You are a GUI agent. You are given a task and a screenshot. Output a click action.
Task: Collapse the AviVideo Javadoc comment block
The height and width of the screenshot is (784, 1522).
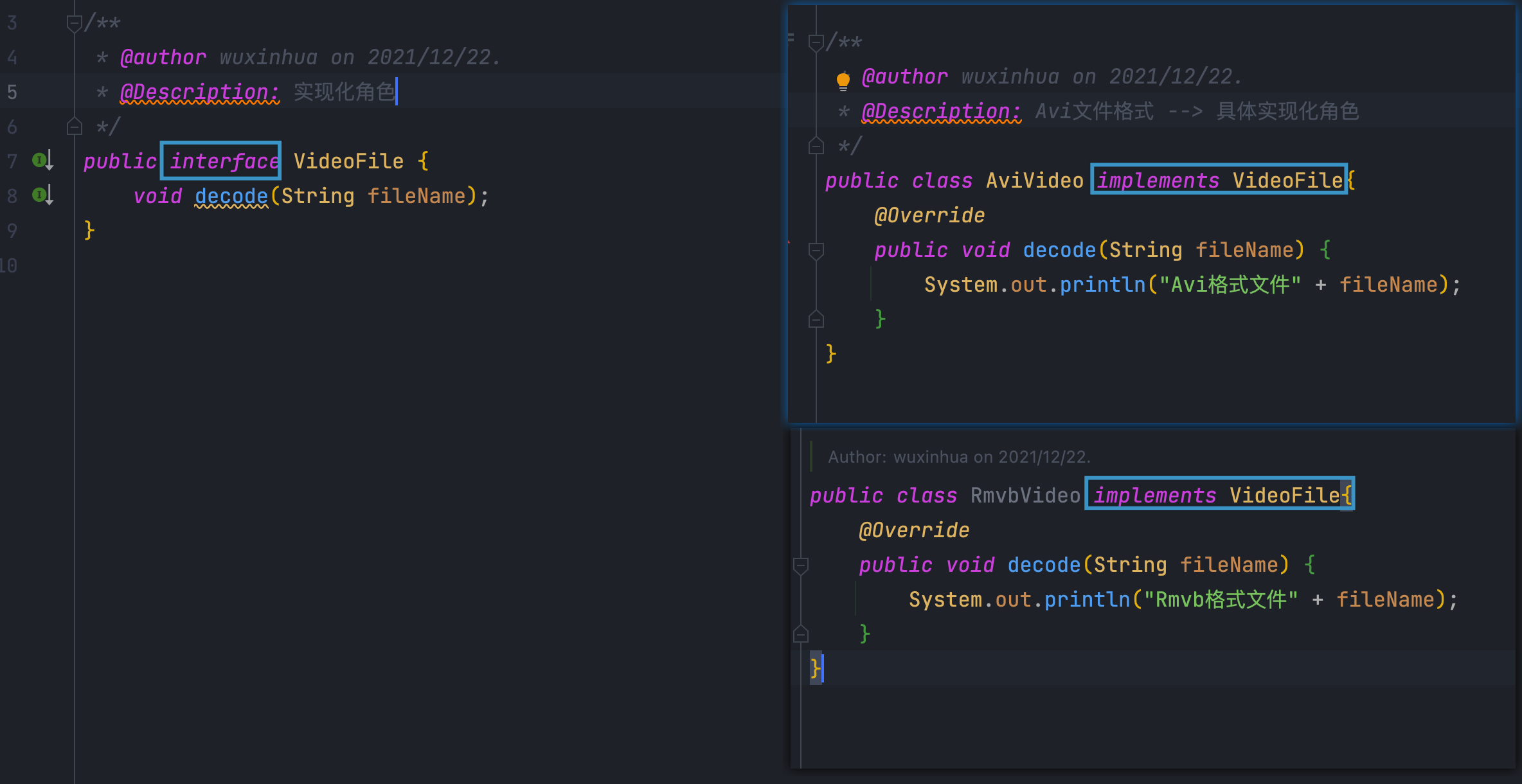click(x=816, y=43)
